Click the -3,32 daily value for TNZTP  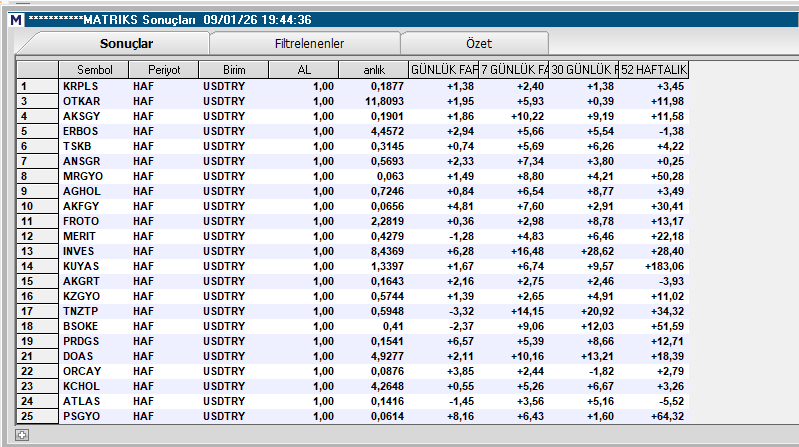[462, 311]
